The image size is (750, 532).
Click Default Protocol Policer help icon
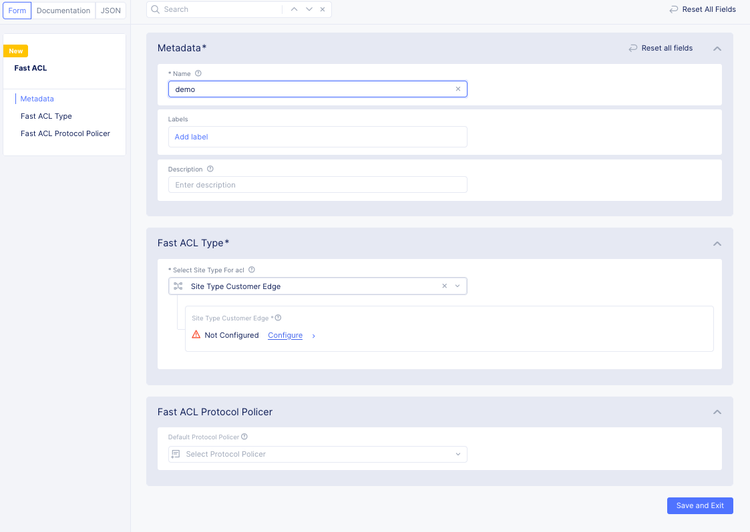click(x=245, y=437)
